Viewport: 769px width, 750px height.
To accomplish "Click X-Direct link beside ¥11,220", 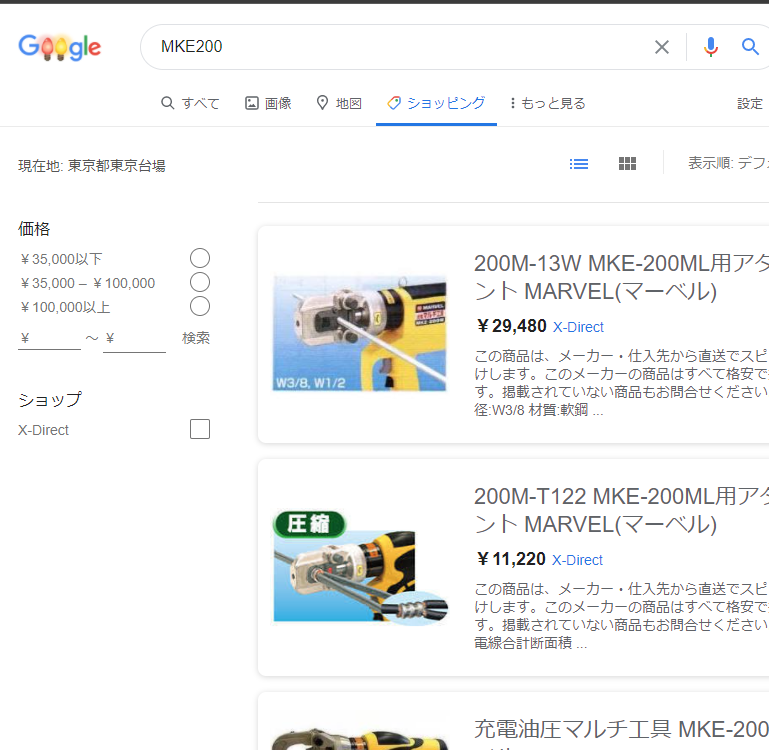I will pos(577,560).
